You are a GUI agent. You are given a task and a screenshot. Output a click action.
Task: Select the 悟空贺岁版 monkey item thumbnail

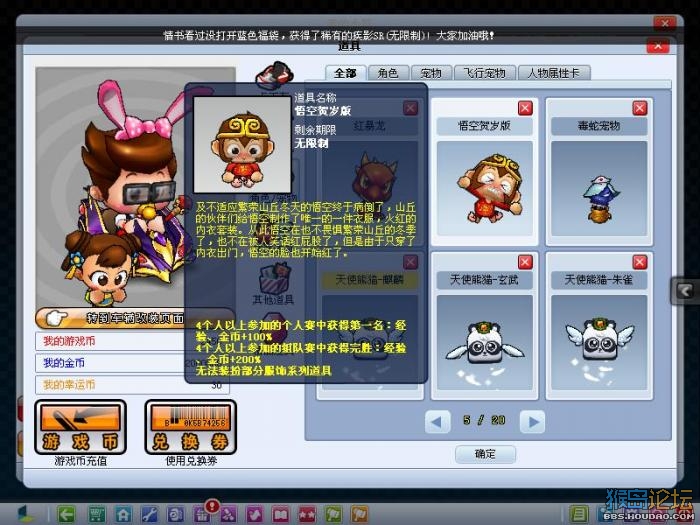(485, 188)
